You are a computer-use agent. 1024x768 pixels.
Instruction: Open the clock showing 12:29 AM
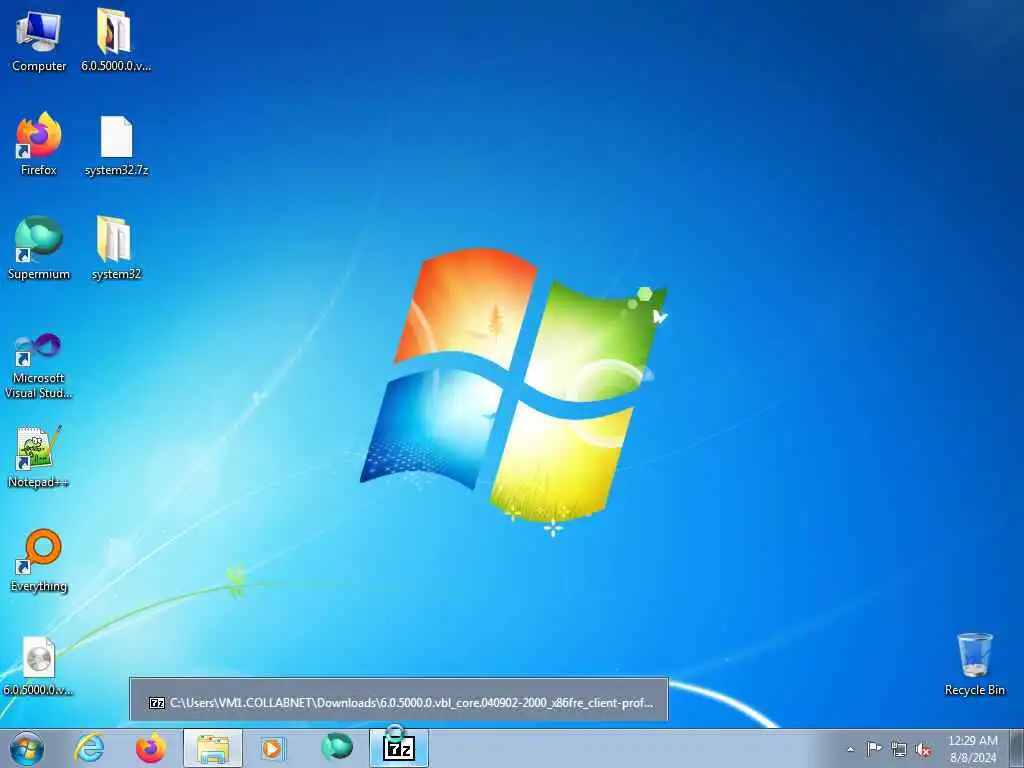972,748
